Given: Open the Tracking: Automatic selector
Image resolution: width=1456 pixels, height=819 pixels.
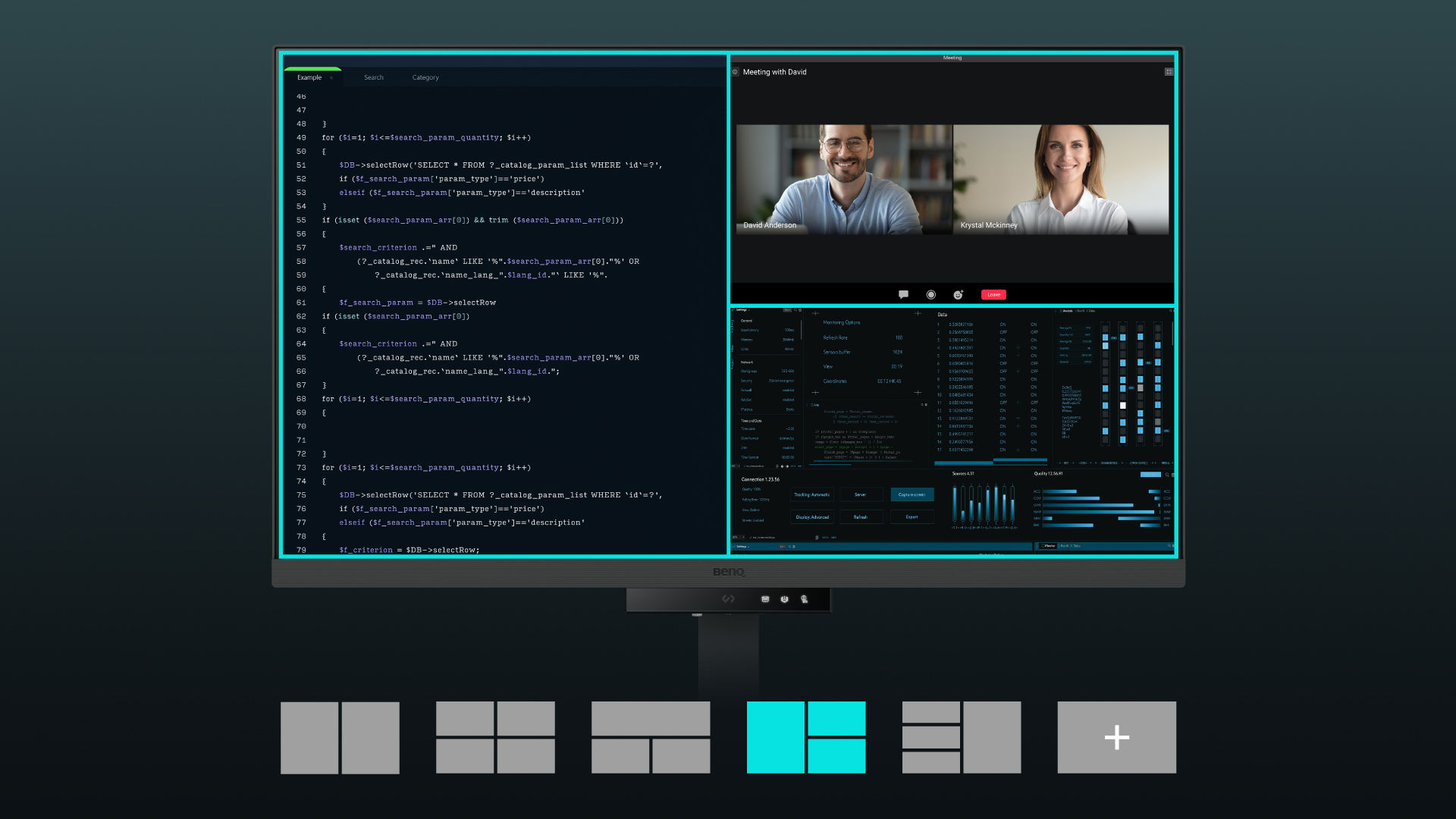Looking at the screenshot, I should pos(811,494).
